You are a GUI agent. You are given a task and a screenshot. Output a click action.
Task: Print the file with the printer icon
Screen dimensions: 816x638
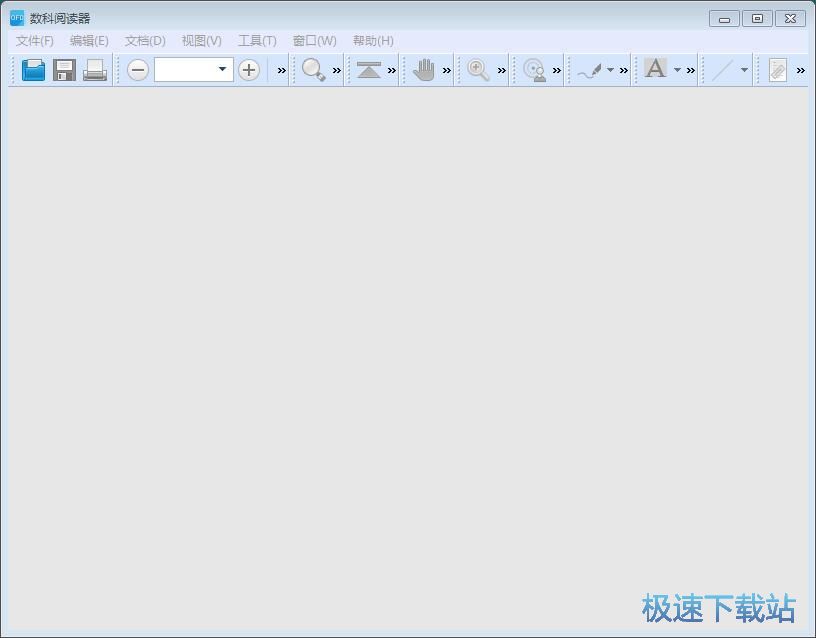(94, 69)
